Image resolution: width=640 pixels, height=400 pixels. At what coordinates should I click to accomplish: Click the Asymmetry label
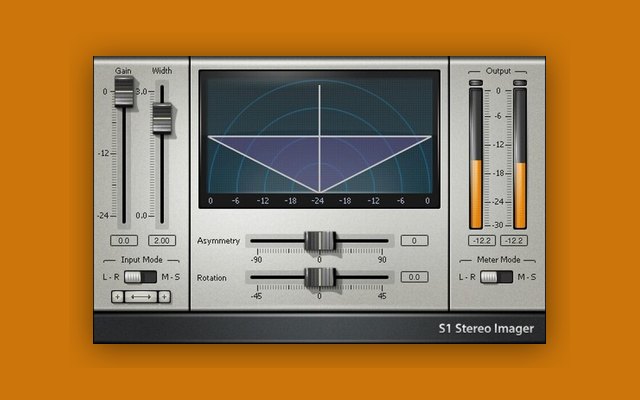pyautogui.click(x=218, y=241)
